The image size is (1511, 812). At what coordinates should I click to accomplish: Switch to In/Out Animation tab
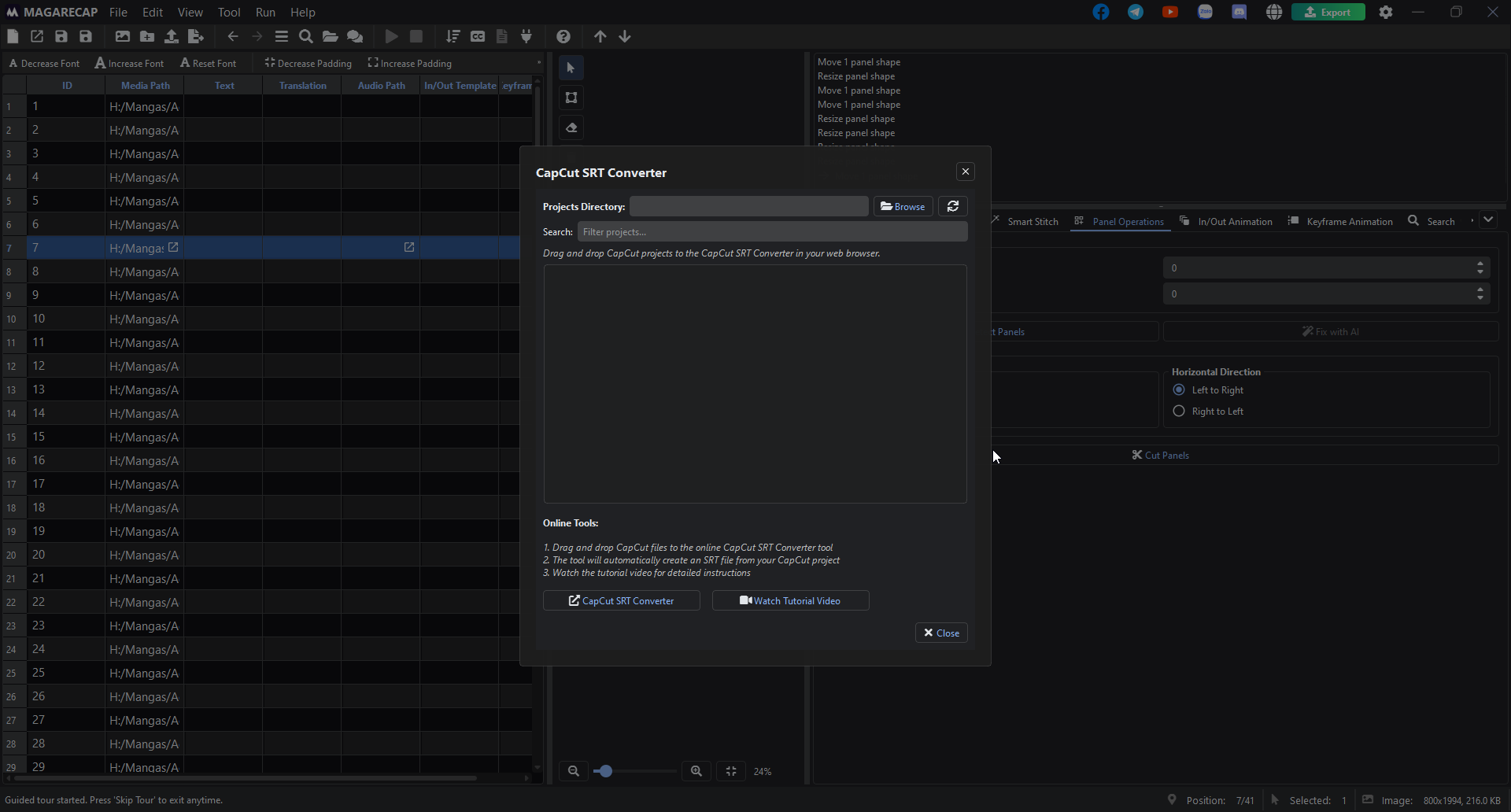1226,221
